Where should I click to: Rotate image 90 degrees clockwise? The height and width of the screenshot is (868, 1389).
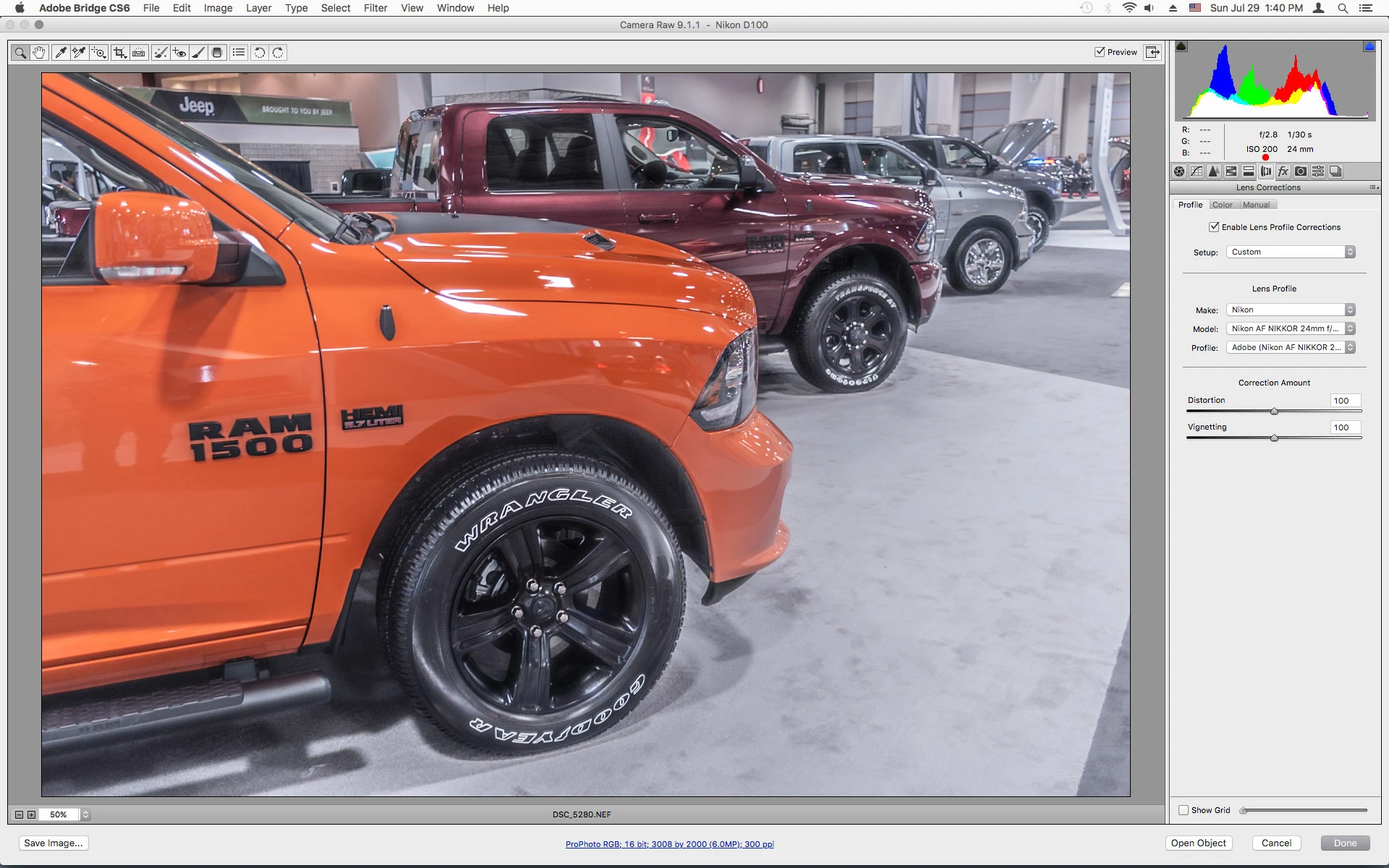point(278,52)
